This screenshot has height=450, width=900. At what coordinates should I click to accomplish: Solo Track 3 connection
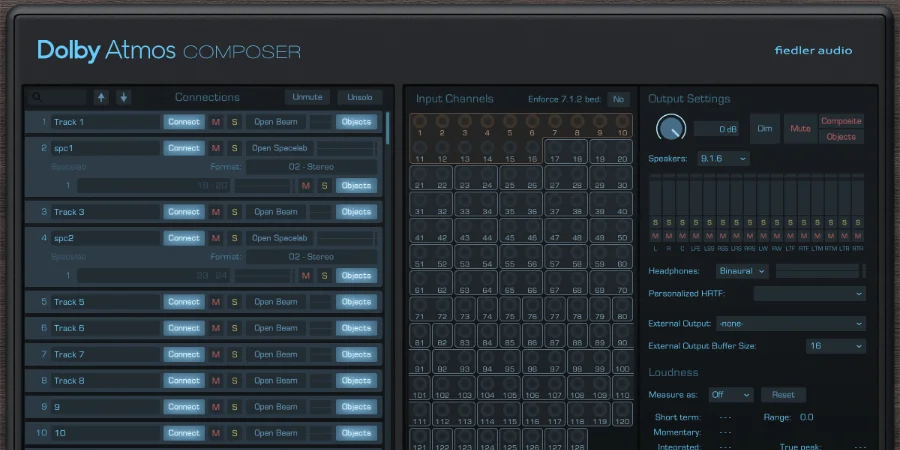click(x=234, y=212)
